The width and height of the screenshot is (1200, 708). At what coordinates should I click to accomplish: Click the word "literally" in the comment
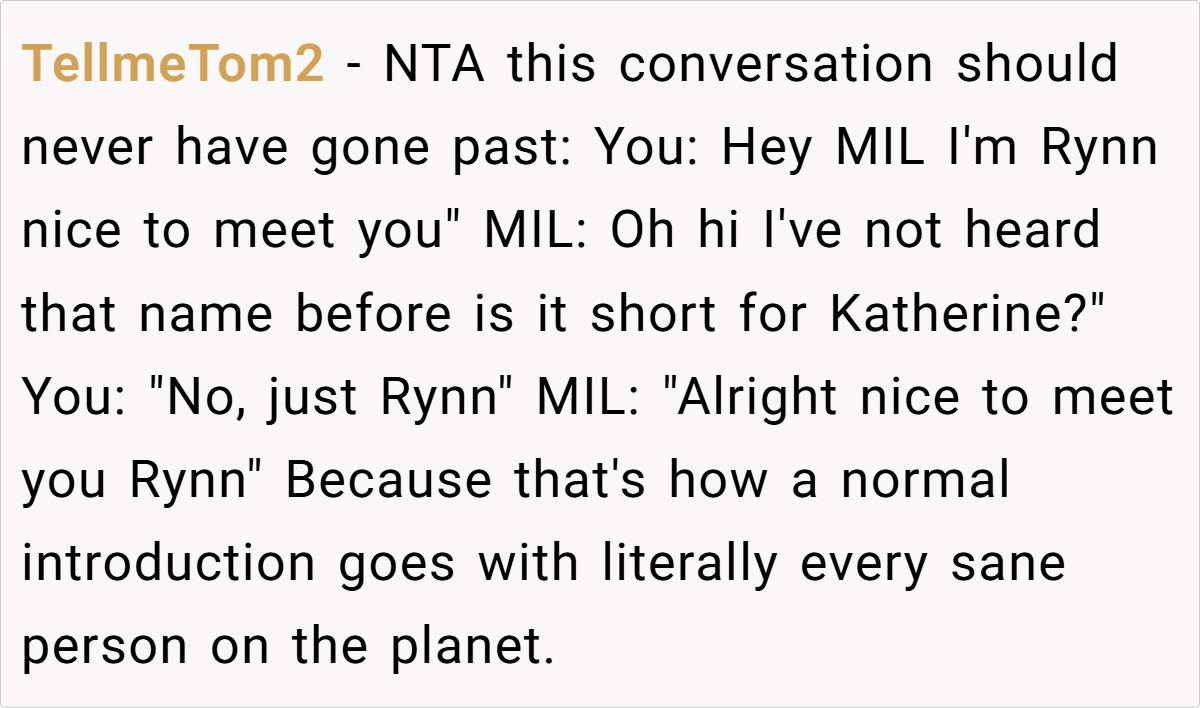[689, 564]
